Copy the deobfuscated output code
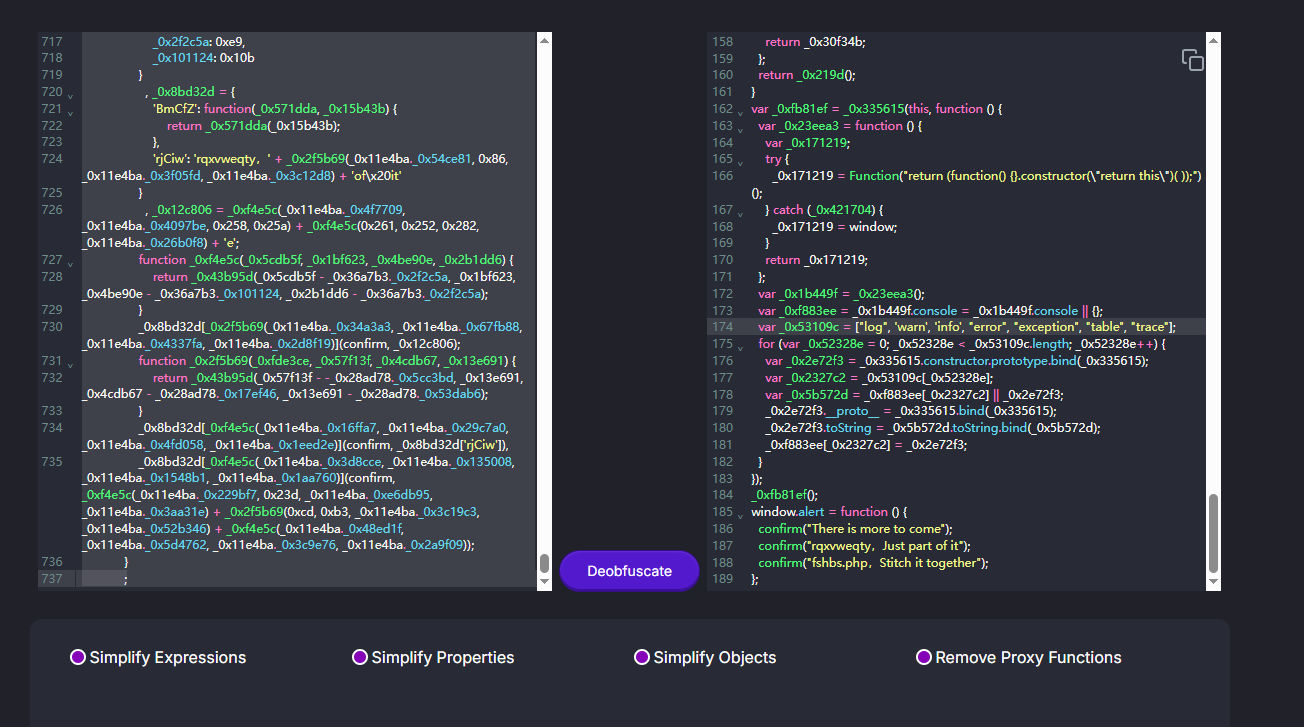 pyautogui.click(x=1192, y=60)
